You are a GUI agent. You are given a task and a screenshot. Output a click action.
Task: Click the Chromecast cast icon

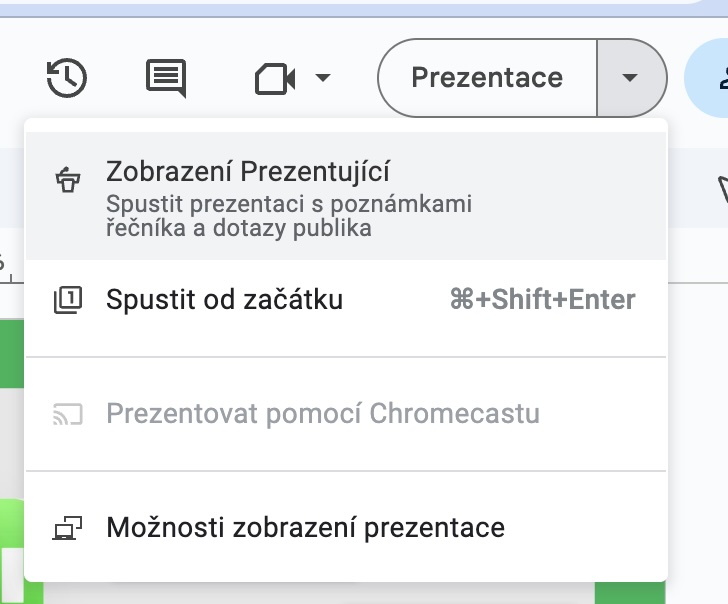[68, 414]
